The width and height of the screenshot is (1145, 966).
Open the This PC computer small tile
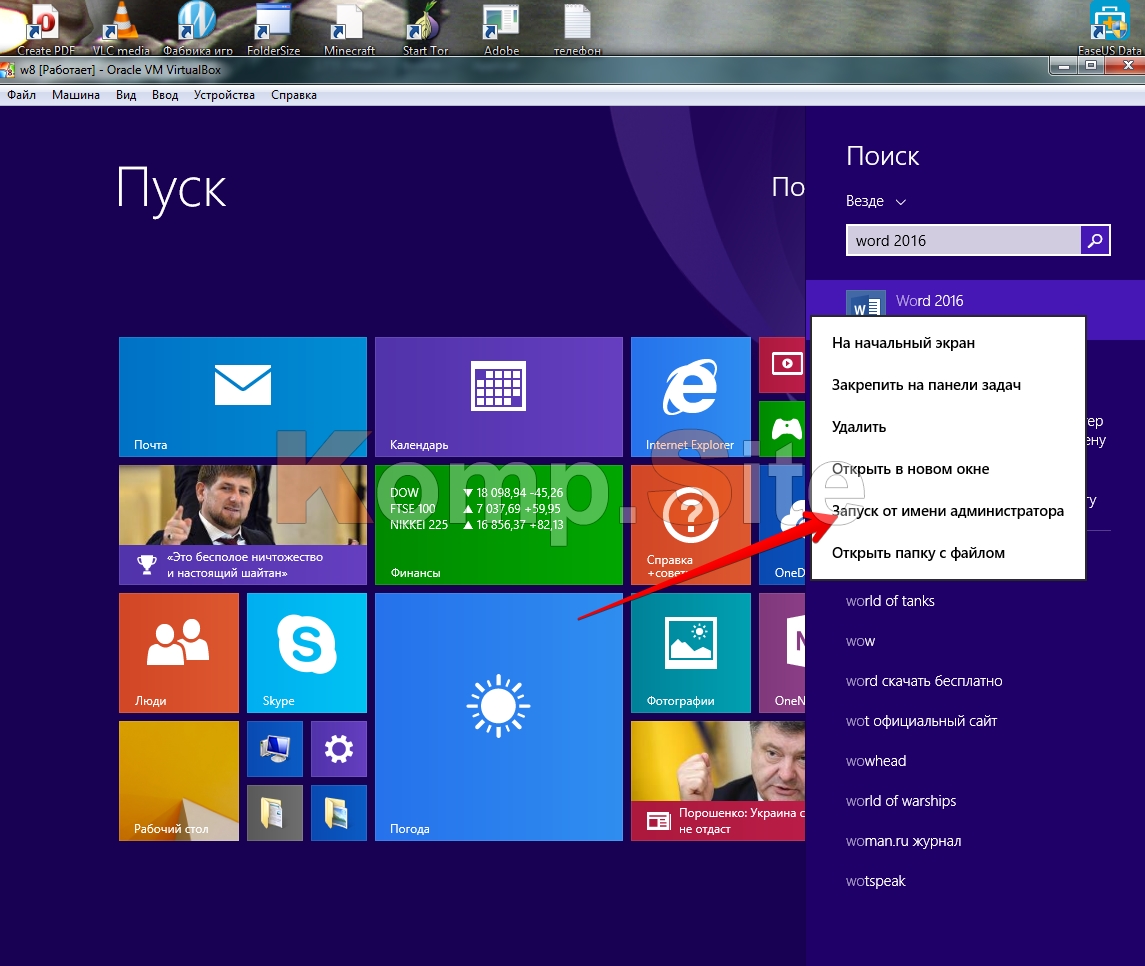tap(275, 748)
